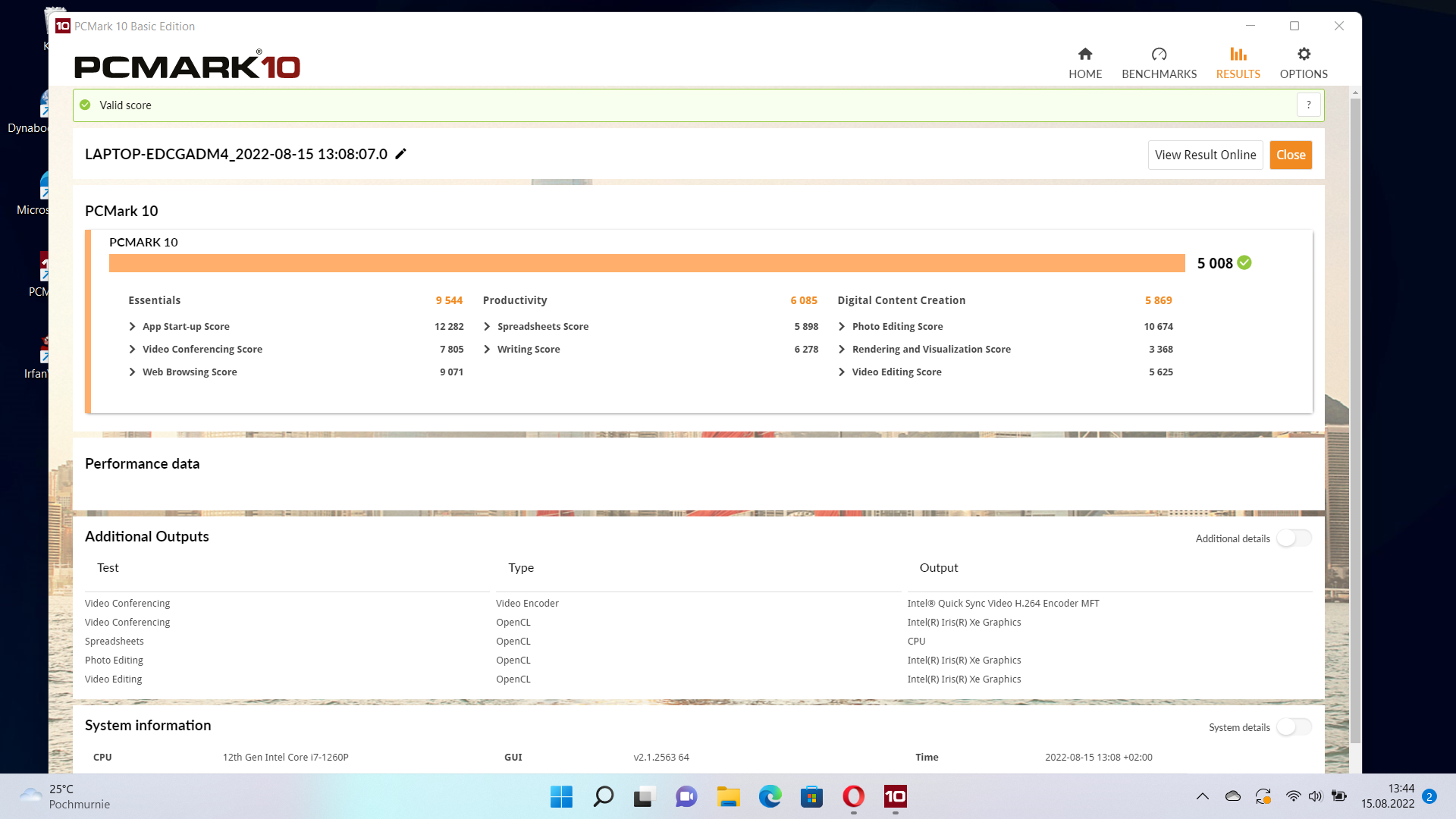Click CPU value 12th Gen Intel Core i7-1260P
Screen dimensions: 1456x819
286,757
